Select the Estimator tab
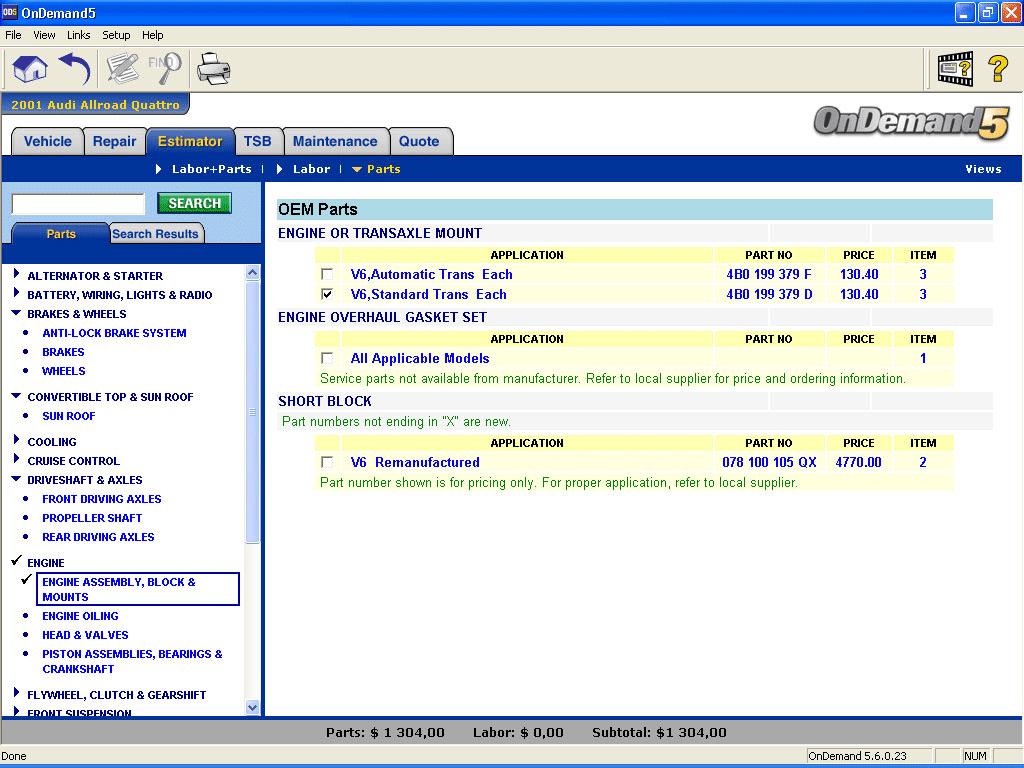This screenshot has width=1024, height=768. click(190, 141)
